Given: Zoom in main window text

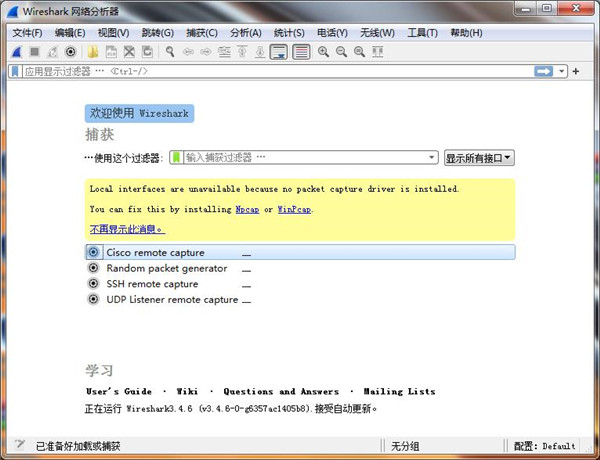Looking at the screenshot, I should click(323, 52).
